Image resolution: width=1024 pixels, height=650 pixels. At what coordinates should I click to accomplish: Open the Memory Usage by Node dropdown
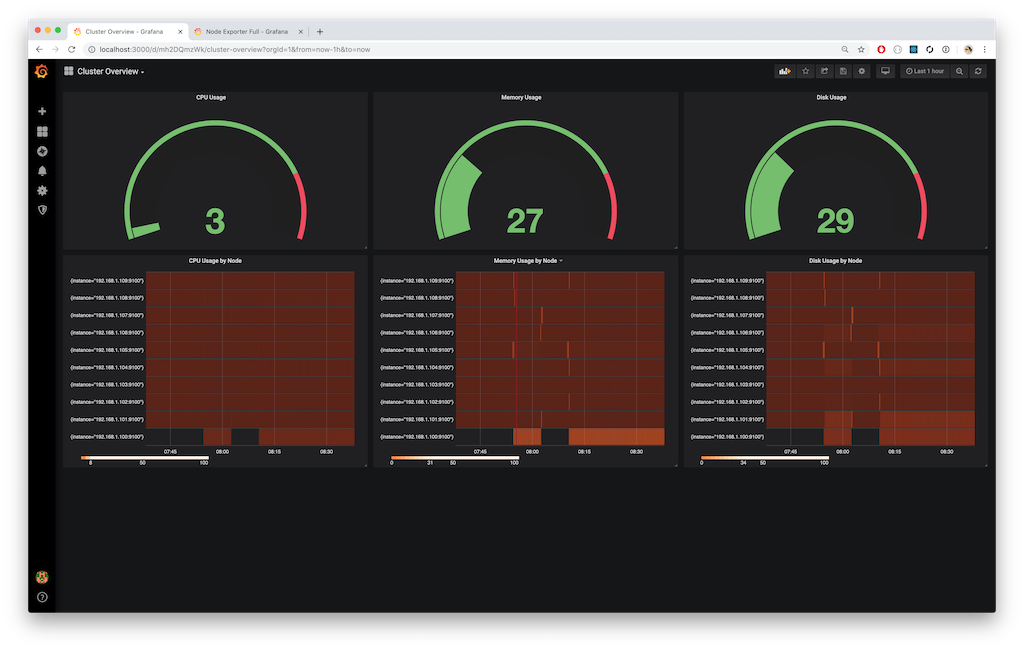pyautogui.click(x=528, y=261)
